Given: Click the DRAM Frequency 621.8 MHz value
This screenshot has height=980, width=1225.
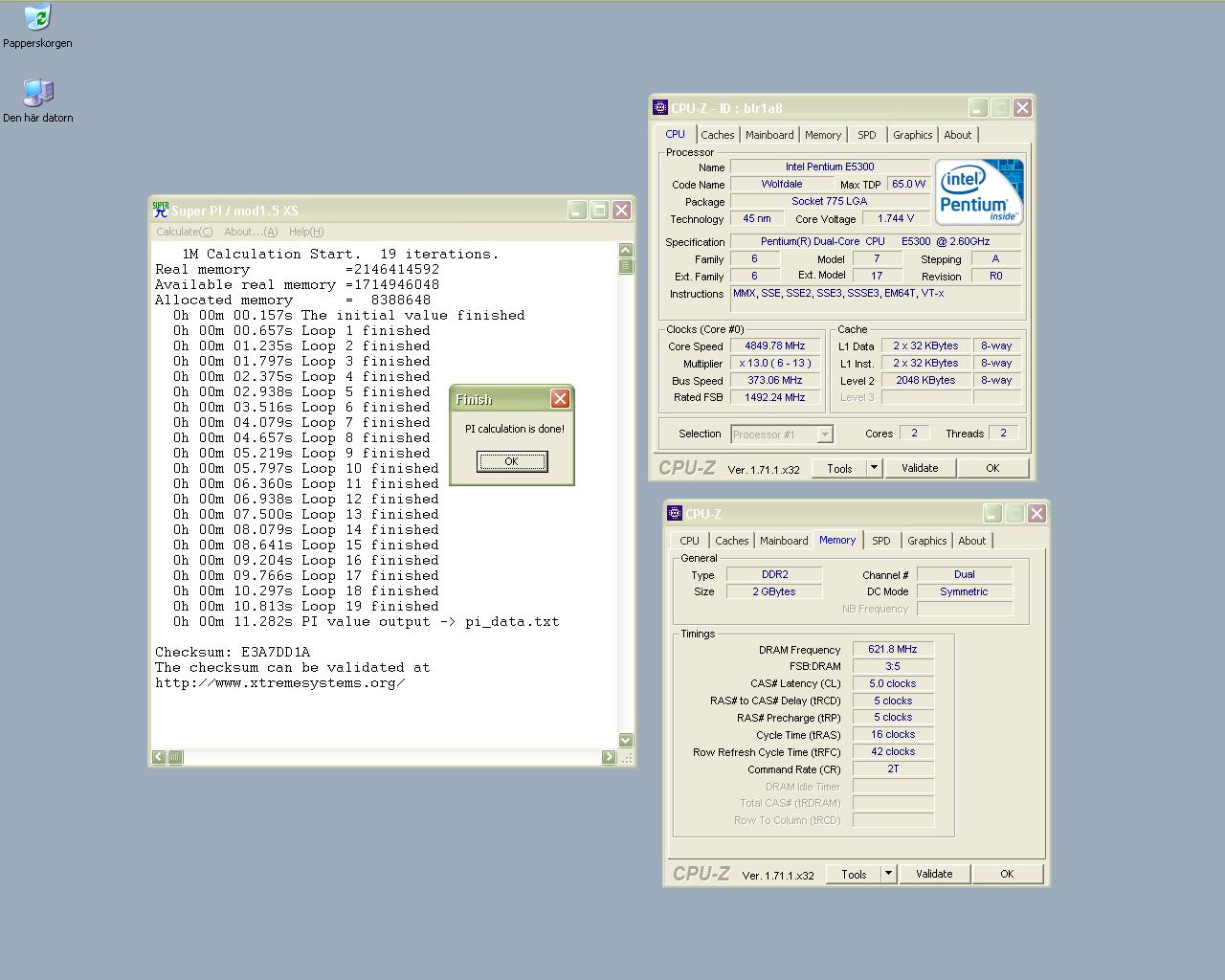Looking at the screenshot, I should [x=893, y=649].
